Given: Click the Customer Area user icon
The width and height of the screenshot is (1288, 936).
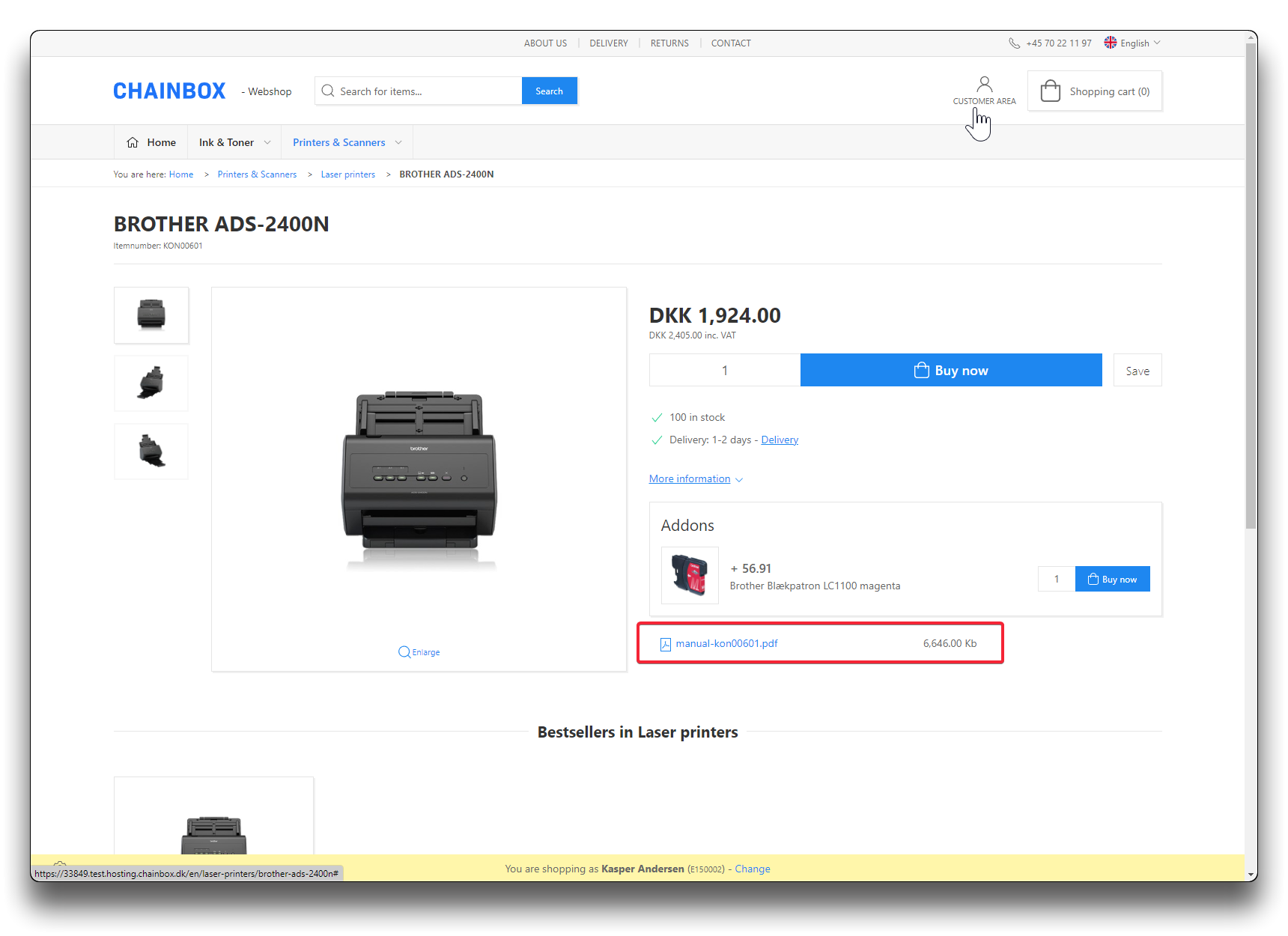Looking at the screenshot, I should tap(984, 84).
